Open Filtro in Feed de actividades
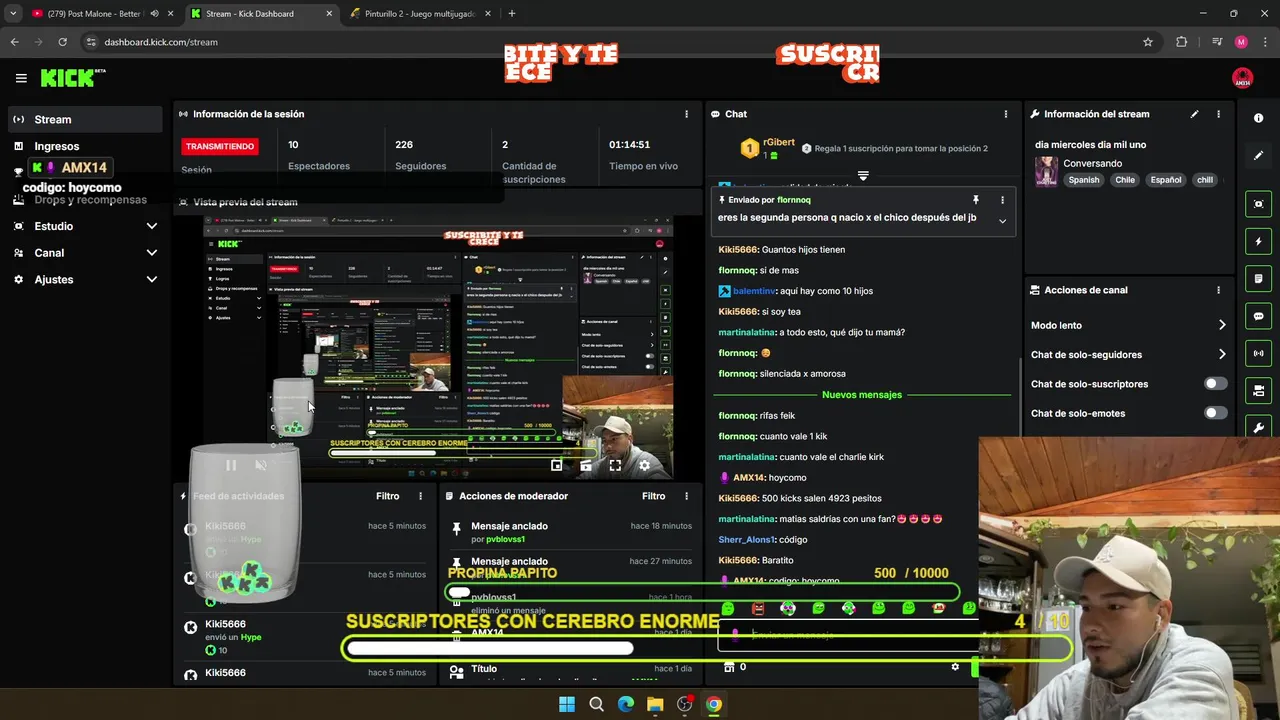Screen dimensions: 1280x720 coord(387,496)
